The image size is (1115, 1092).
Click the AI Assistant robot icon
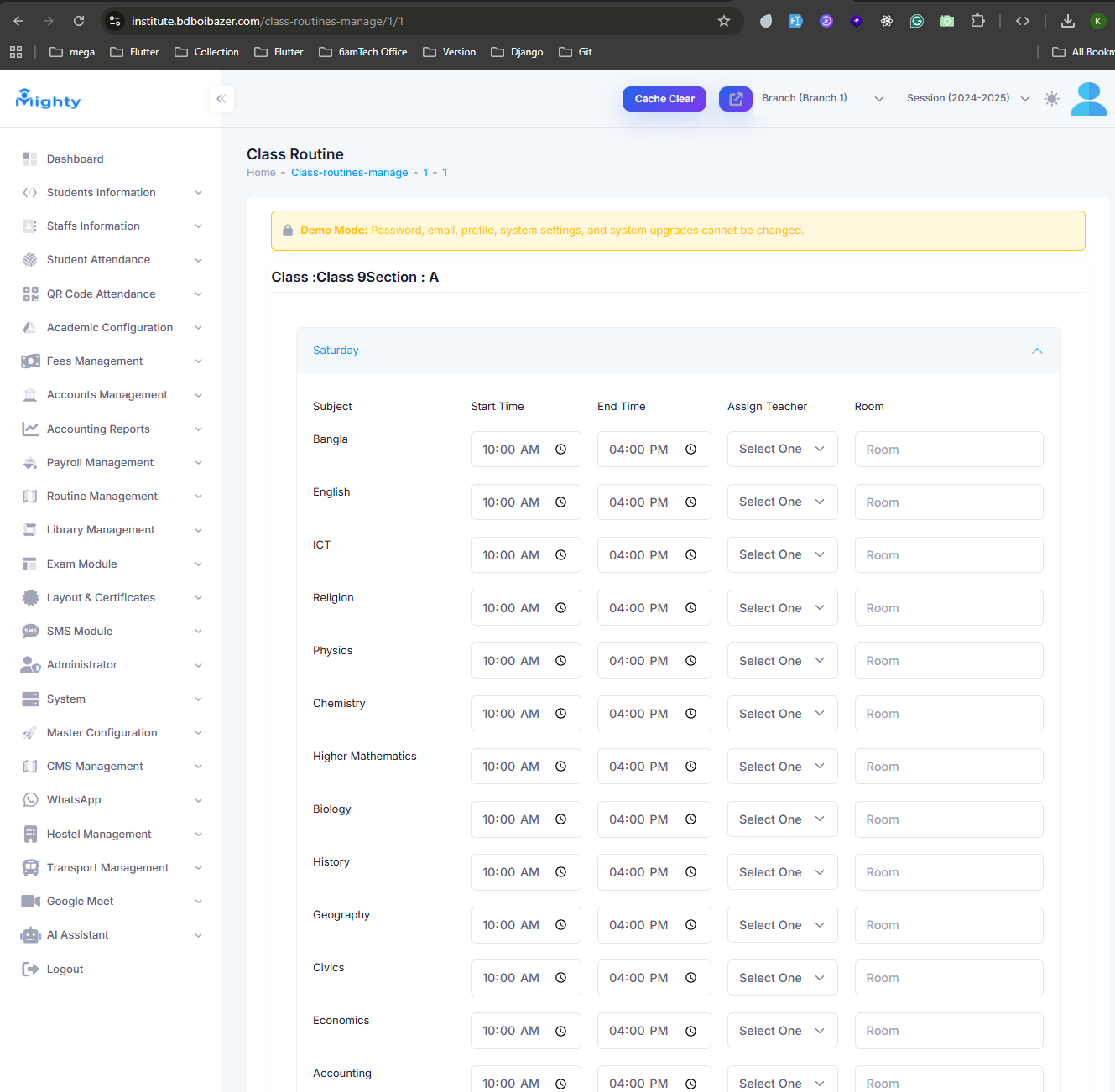point(30,935)
